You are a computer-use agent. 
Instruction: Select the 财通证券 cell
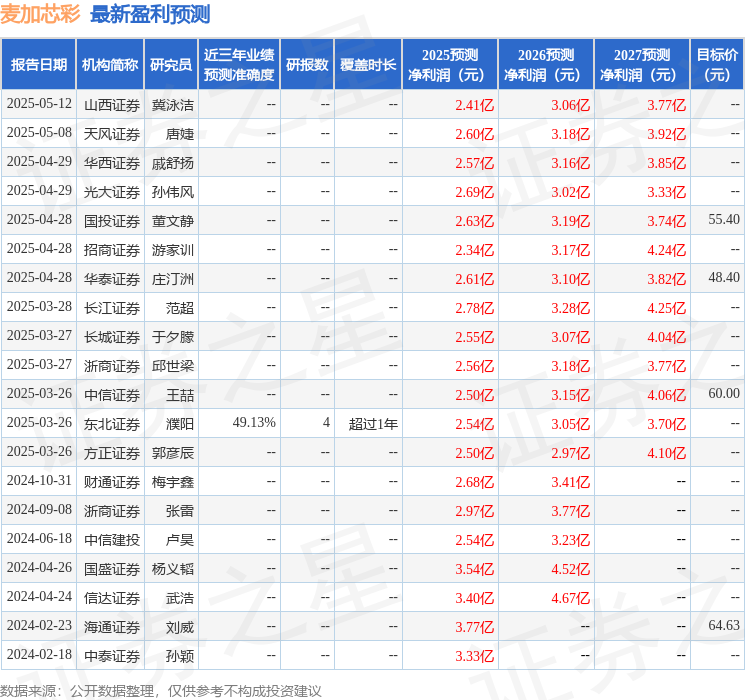112,482
